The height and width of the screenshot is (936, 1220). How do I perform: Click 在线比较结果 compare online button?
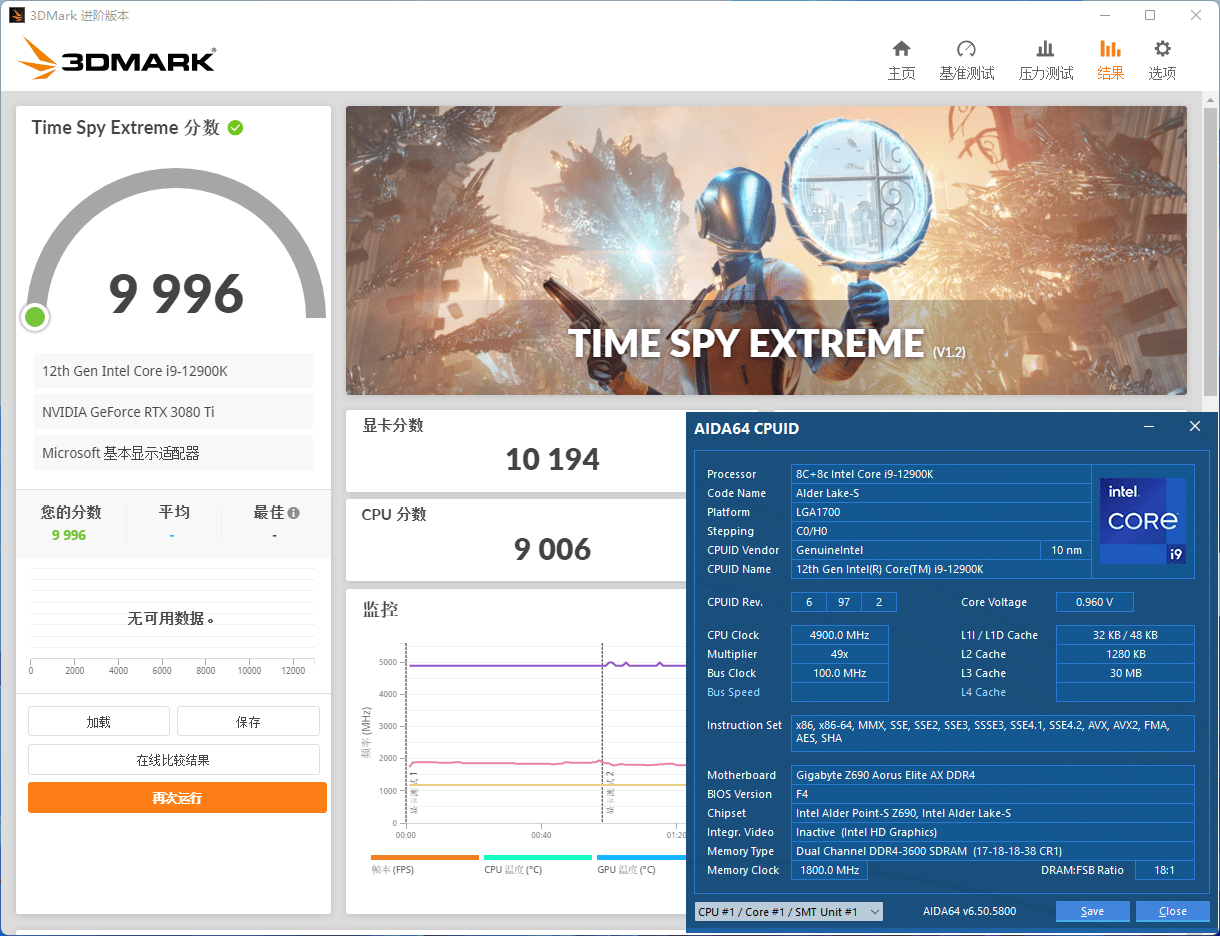(174, 759)
